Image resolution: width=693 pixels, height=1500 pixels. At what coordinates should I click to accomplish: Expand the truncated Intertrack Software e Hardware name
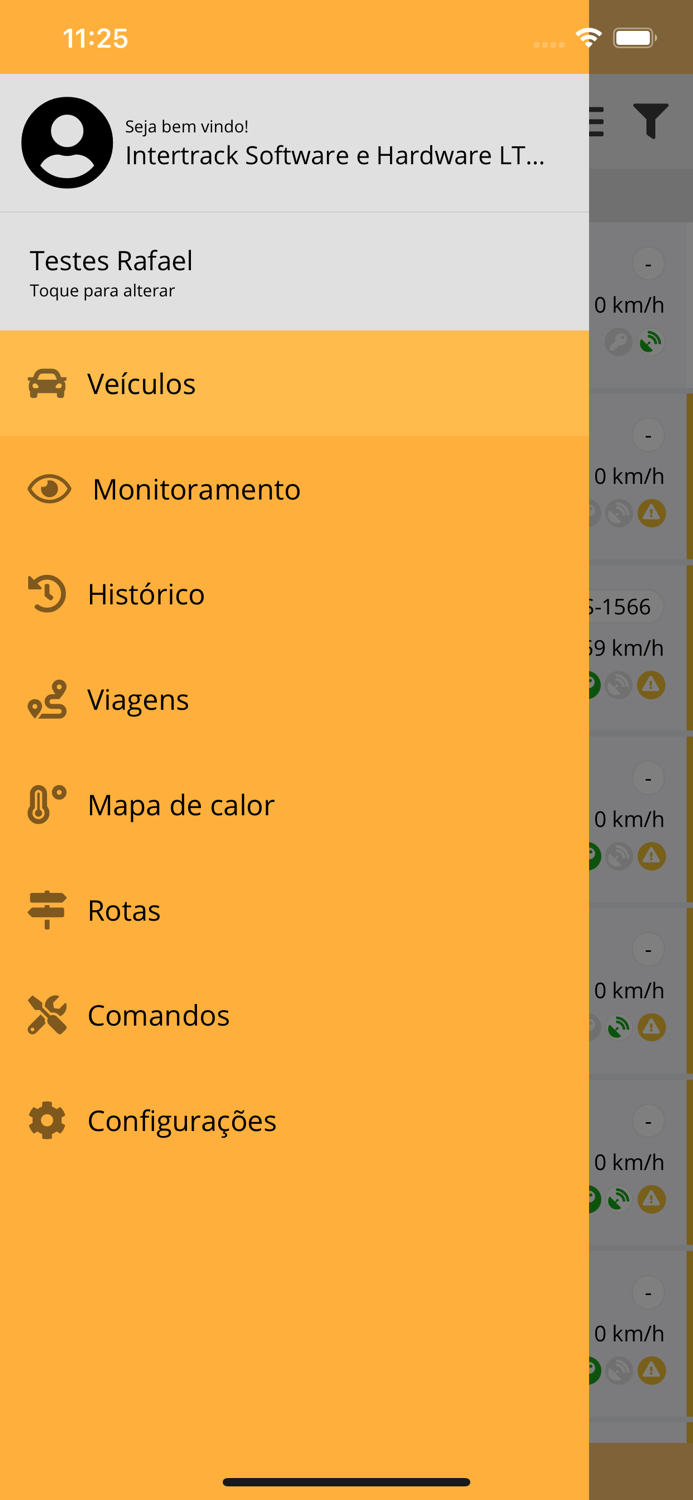tap(334, 155)
